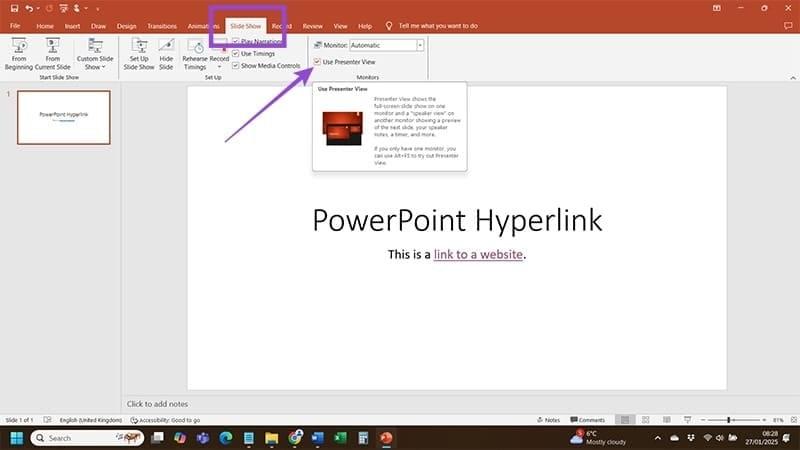Expand Custom Slide Show dropdown
800x450 pixels.
(x=95, y=62)
